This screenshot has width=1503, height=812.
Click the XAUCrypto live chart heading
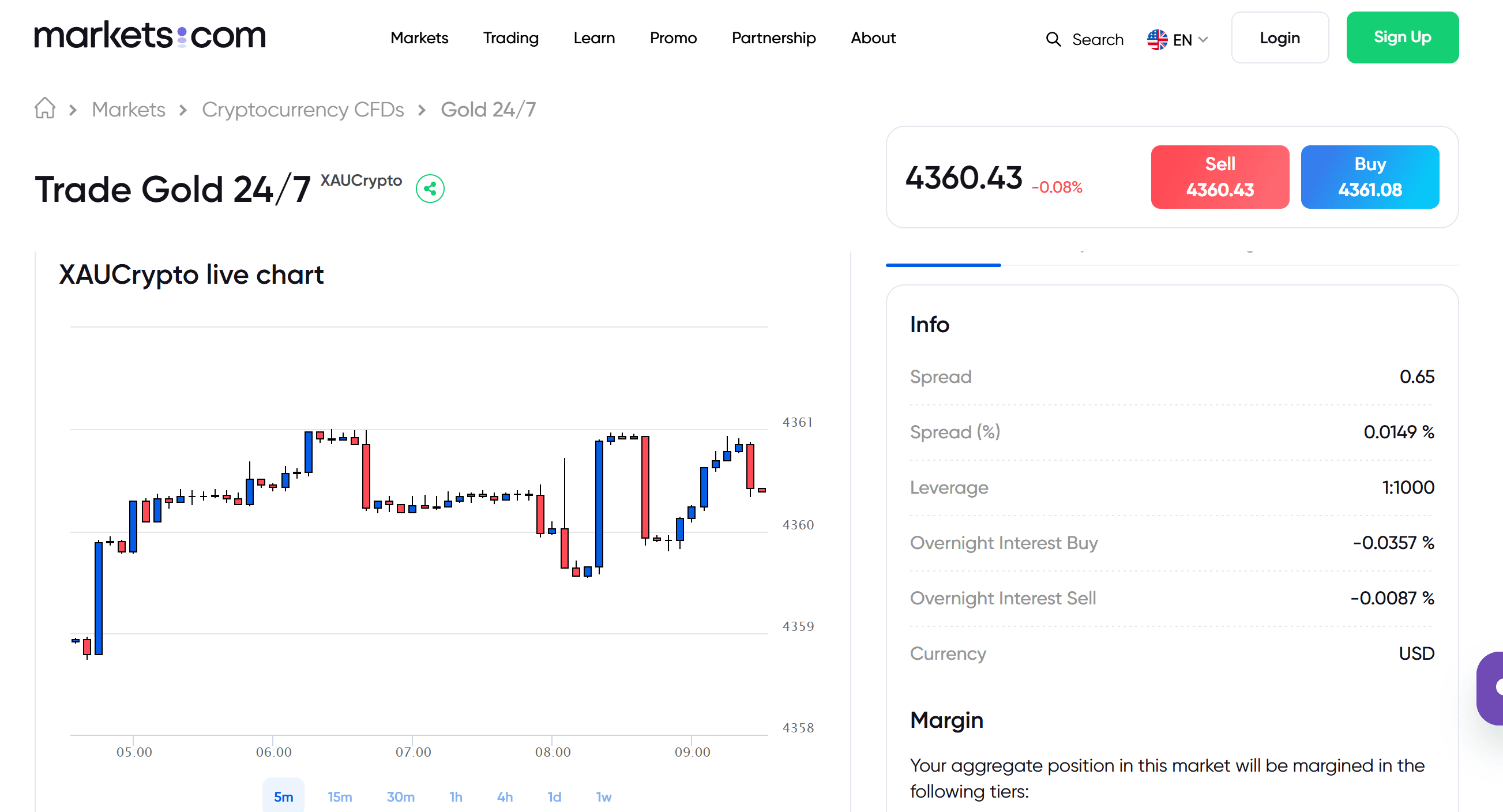[x=191, y=275]
